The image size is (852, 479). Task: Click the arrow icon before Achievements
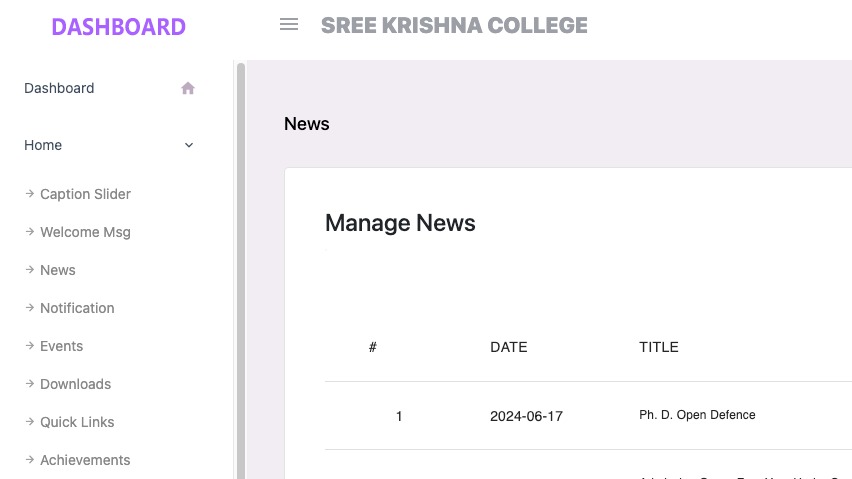30,459
